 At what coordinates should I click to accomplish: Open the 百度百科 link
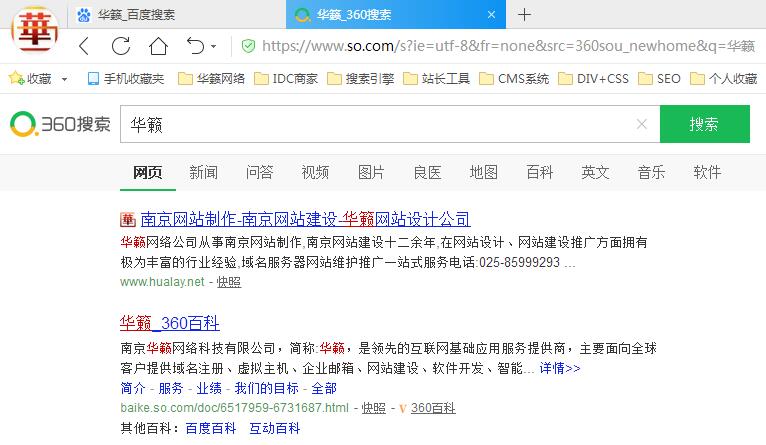point(211,428)
